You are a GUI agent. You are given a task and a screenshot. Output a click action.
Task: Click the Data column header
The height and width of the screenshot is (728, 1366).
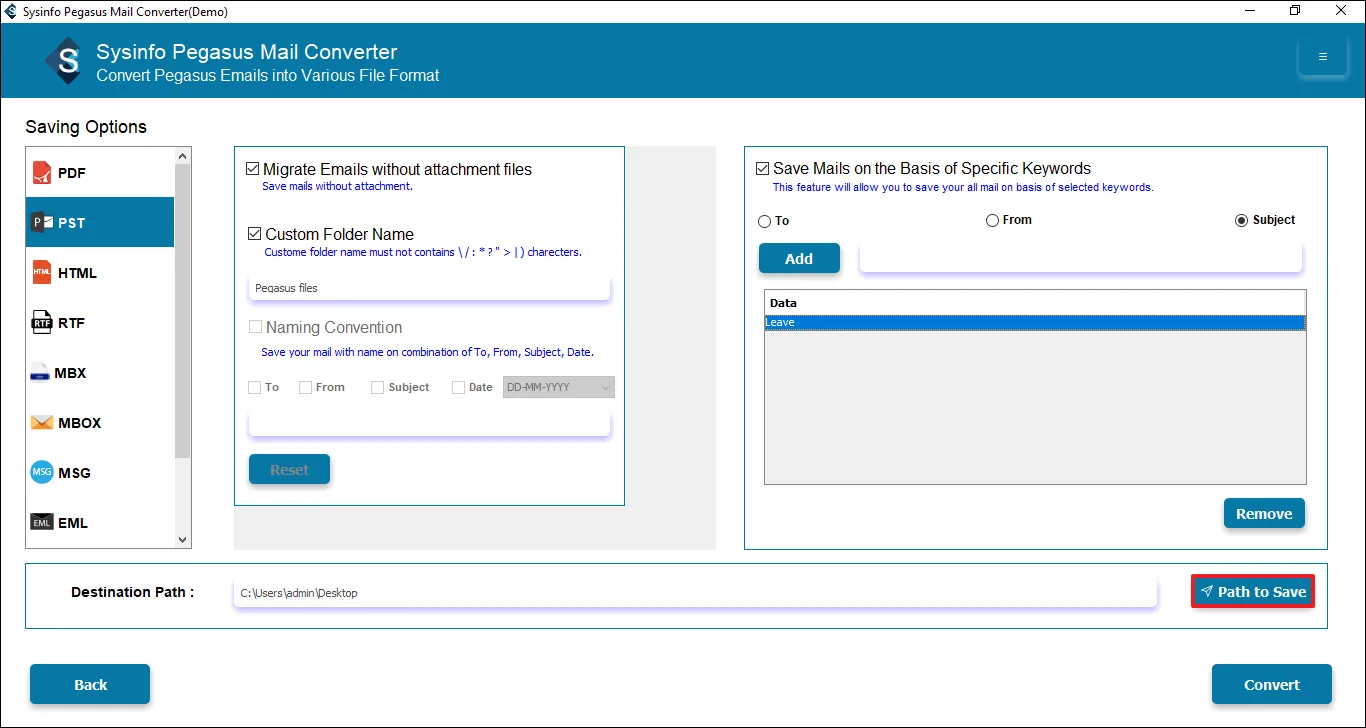pyautogui.click(x=1035, y=303)
